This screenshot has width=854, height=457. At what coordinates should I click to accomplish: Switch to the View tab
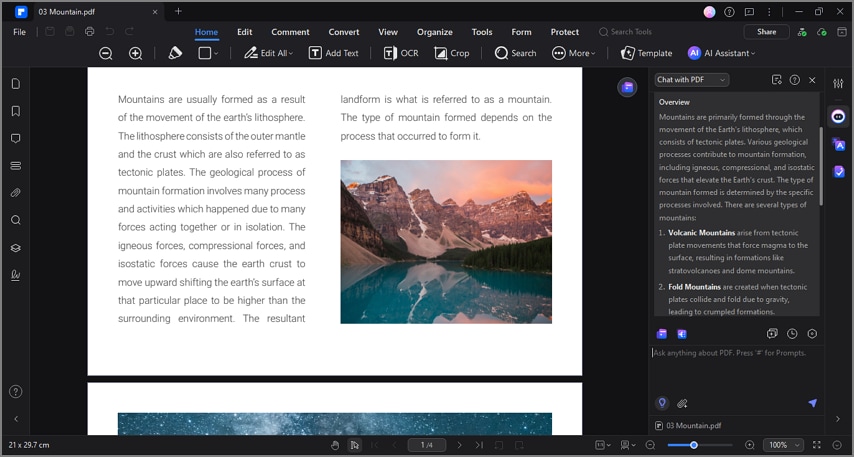pyautogui.click(x=388, y=32)
